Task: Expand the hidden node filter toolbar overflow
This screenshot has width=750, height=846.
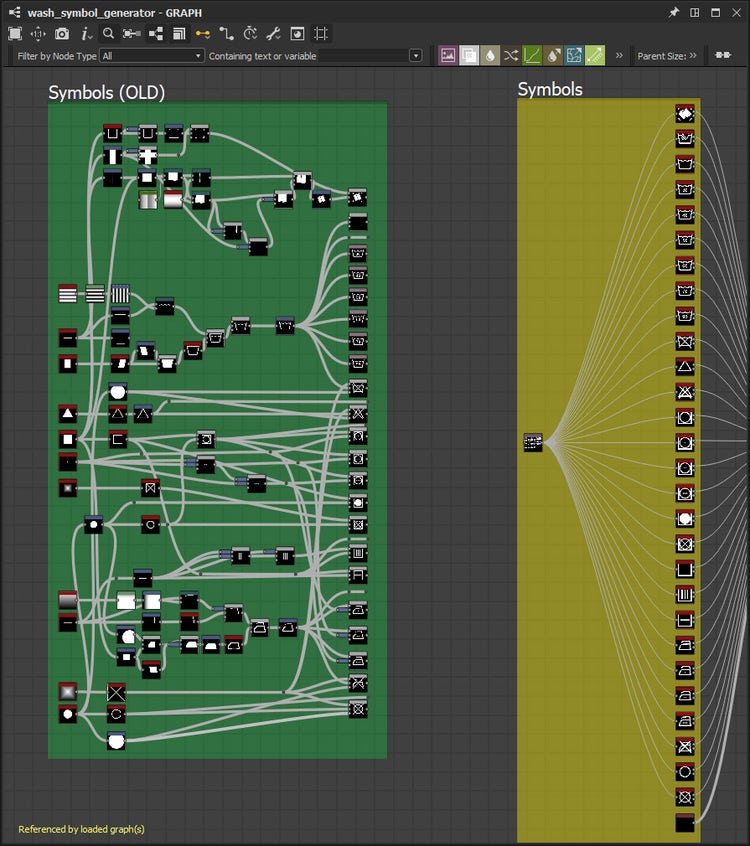Action: (x=619, y=56)
